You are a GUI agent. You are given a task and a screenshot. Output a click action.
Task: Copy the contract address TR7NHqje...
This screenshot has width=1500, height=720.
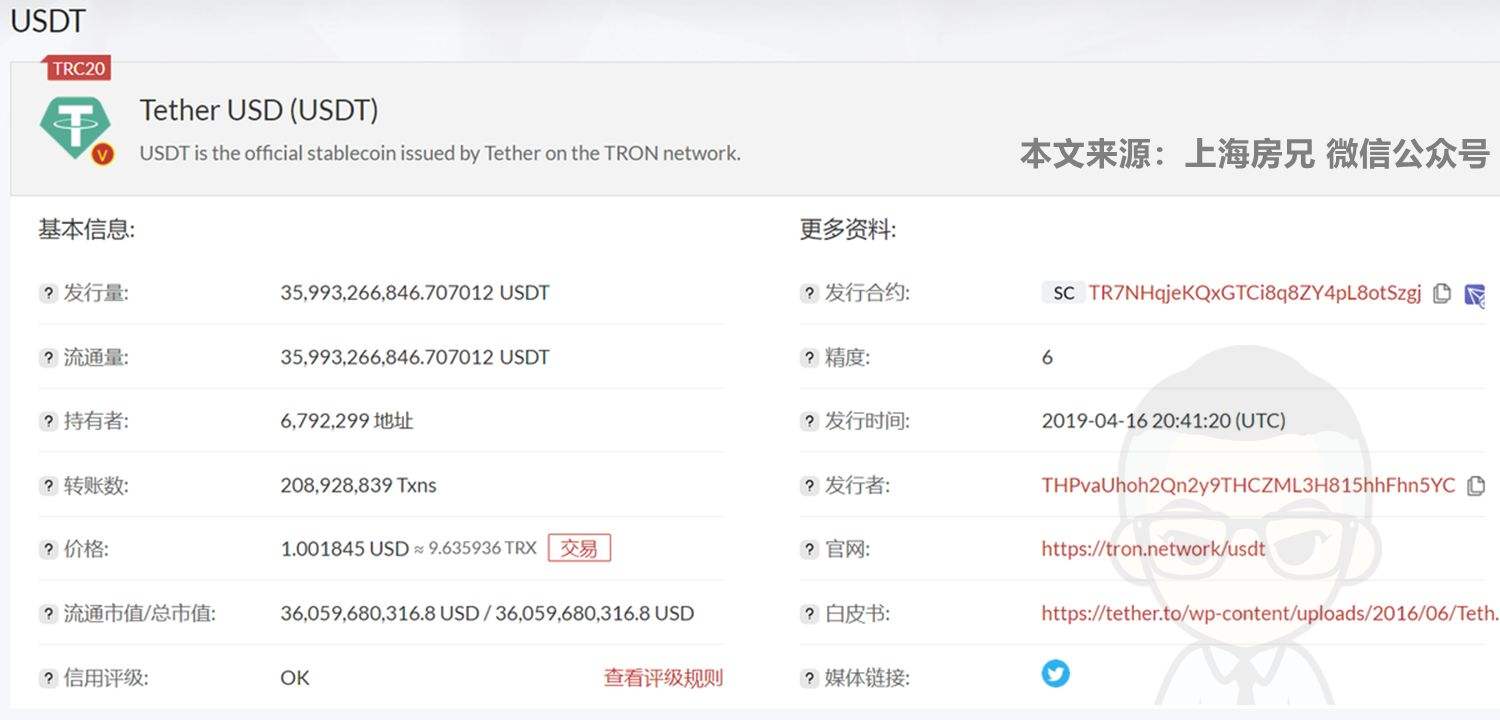pos(1442,293)
